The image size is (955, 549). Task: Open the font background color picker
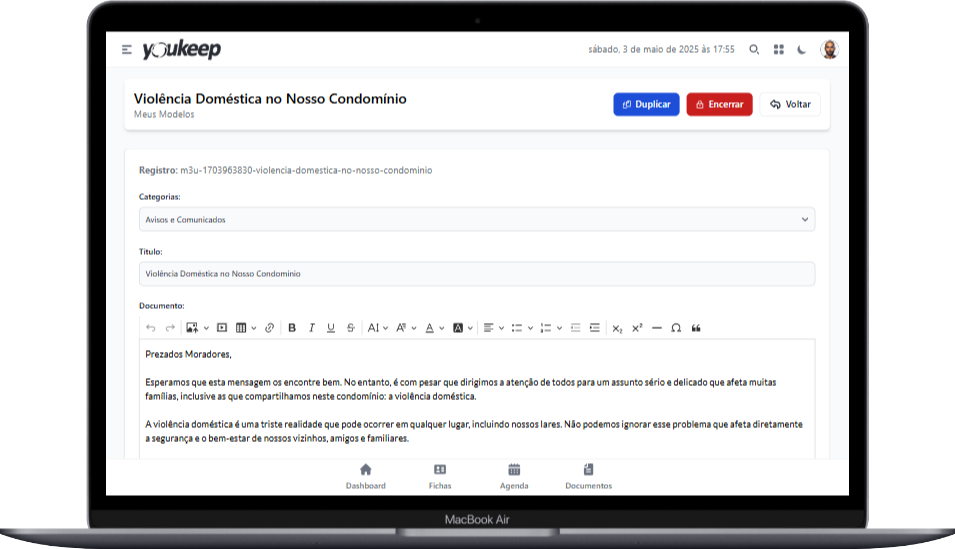pyautogui.click(x=463, y=328)
